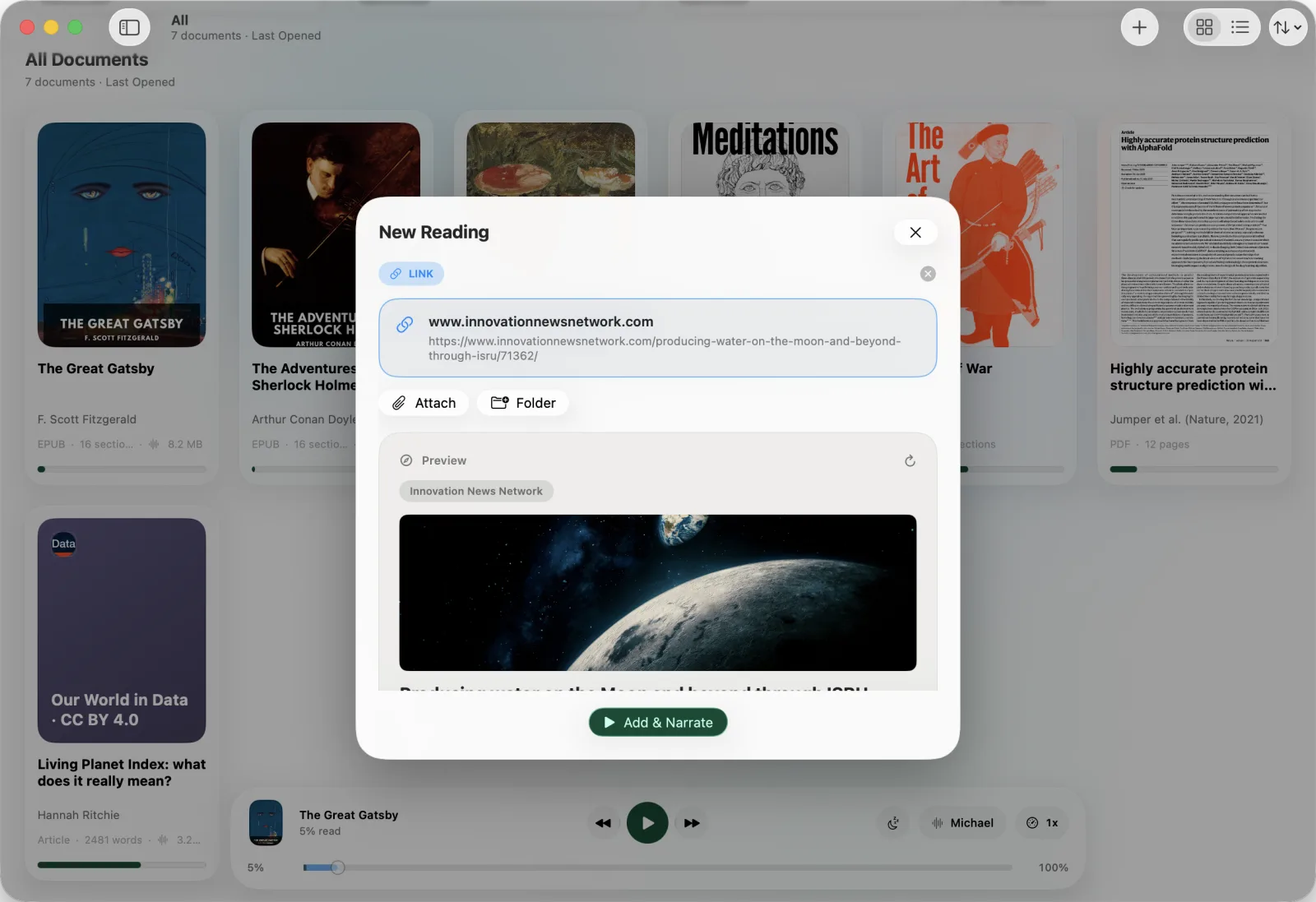Open the moon preview image

(658, 593)
